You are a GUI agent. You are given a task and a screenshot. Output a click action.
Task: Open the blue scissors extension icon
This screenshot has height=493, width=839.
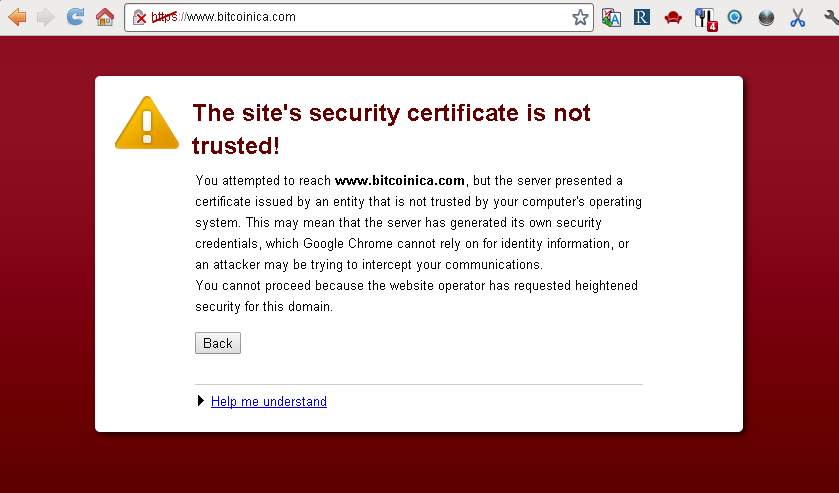click(x=797, y=18)
